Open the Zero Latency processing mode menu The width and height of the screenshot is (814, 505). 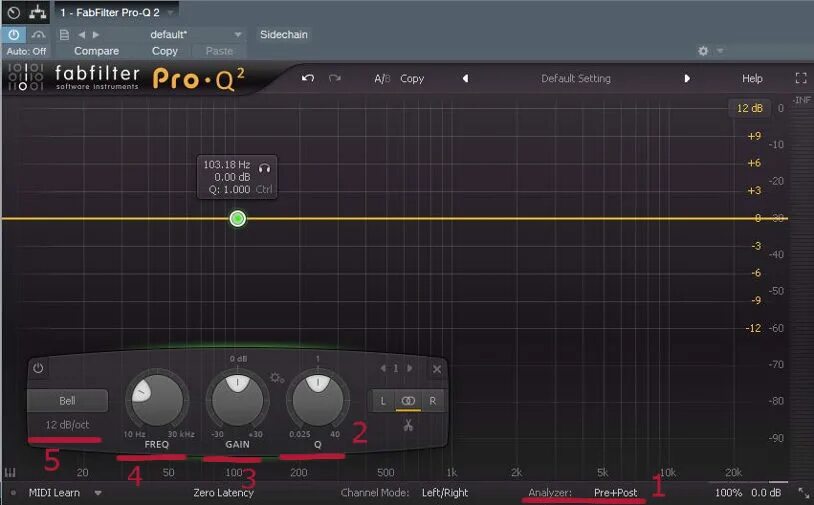click(x=224, y=493)
